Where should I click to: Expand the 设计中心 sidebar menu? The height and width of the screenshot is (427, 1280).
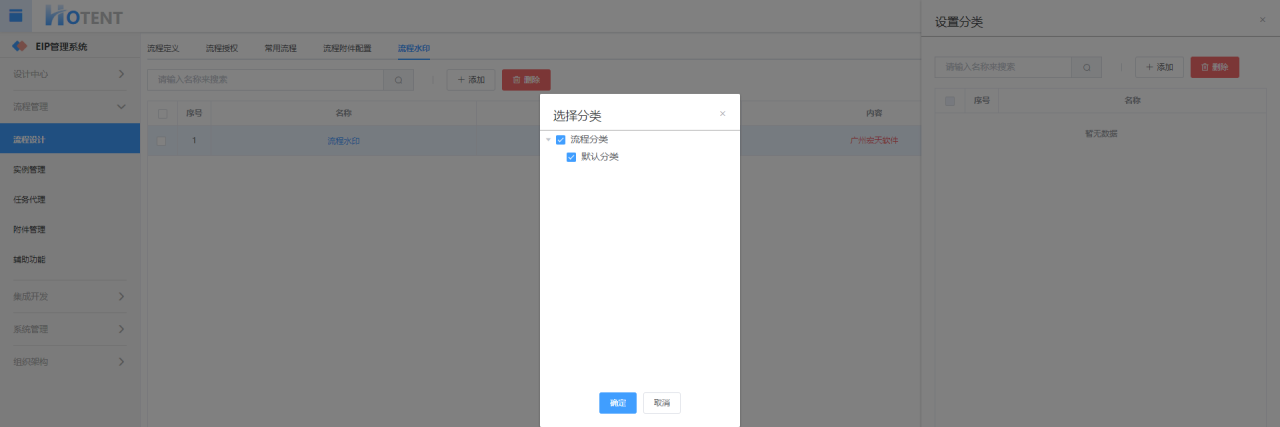(69, 74)
